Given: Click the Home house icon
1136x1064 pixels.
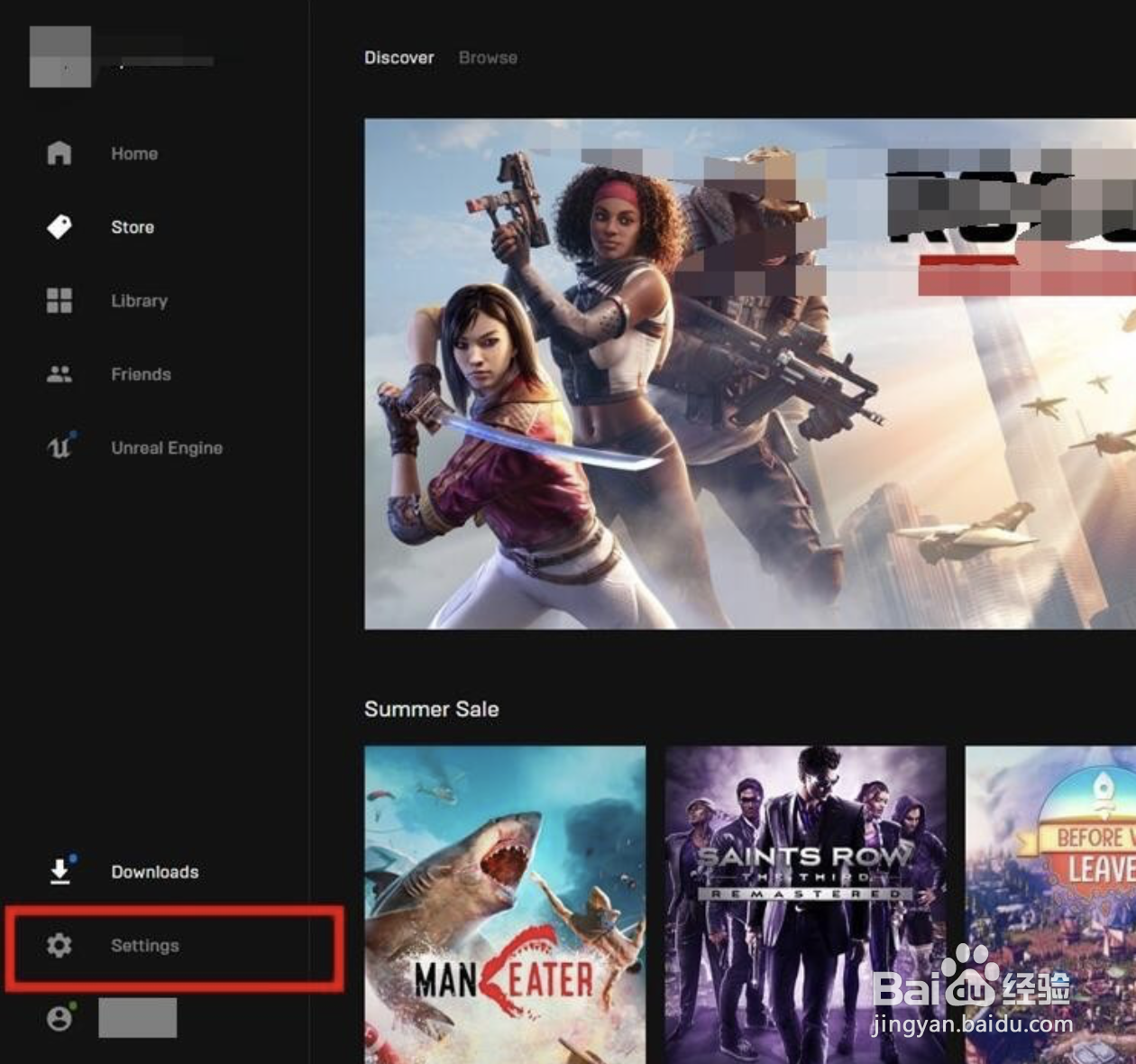Looking at the screenshot, I should [x=60, y=153].
